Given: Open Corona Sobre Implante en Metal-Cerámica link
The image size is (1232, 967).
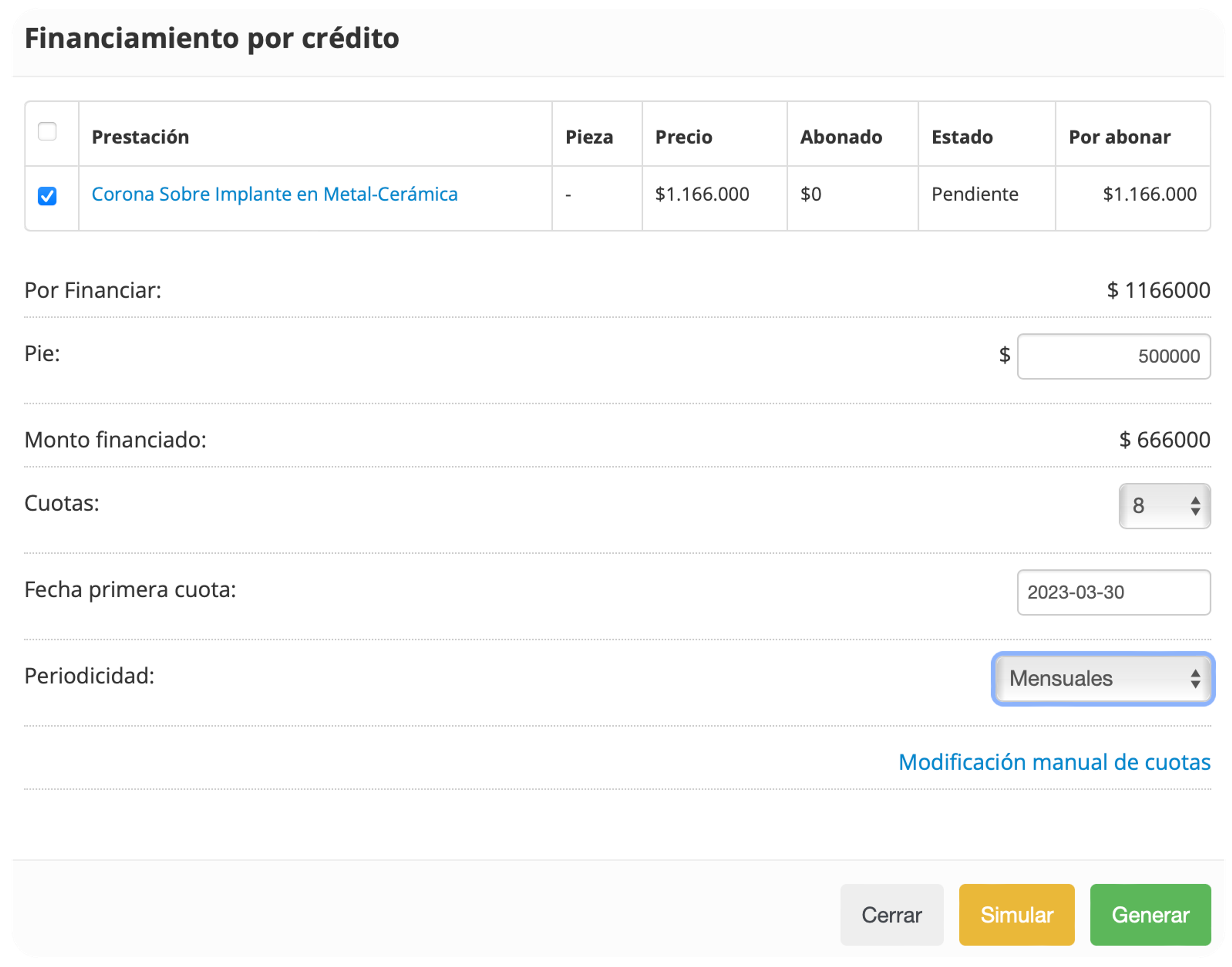Looking at the screenshot, I should (274, 194).
